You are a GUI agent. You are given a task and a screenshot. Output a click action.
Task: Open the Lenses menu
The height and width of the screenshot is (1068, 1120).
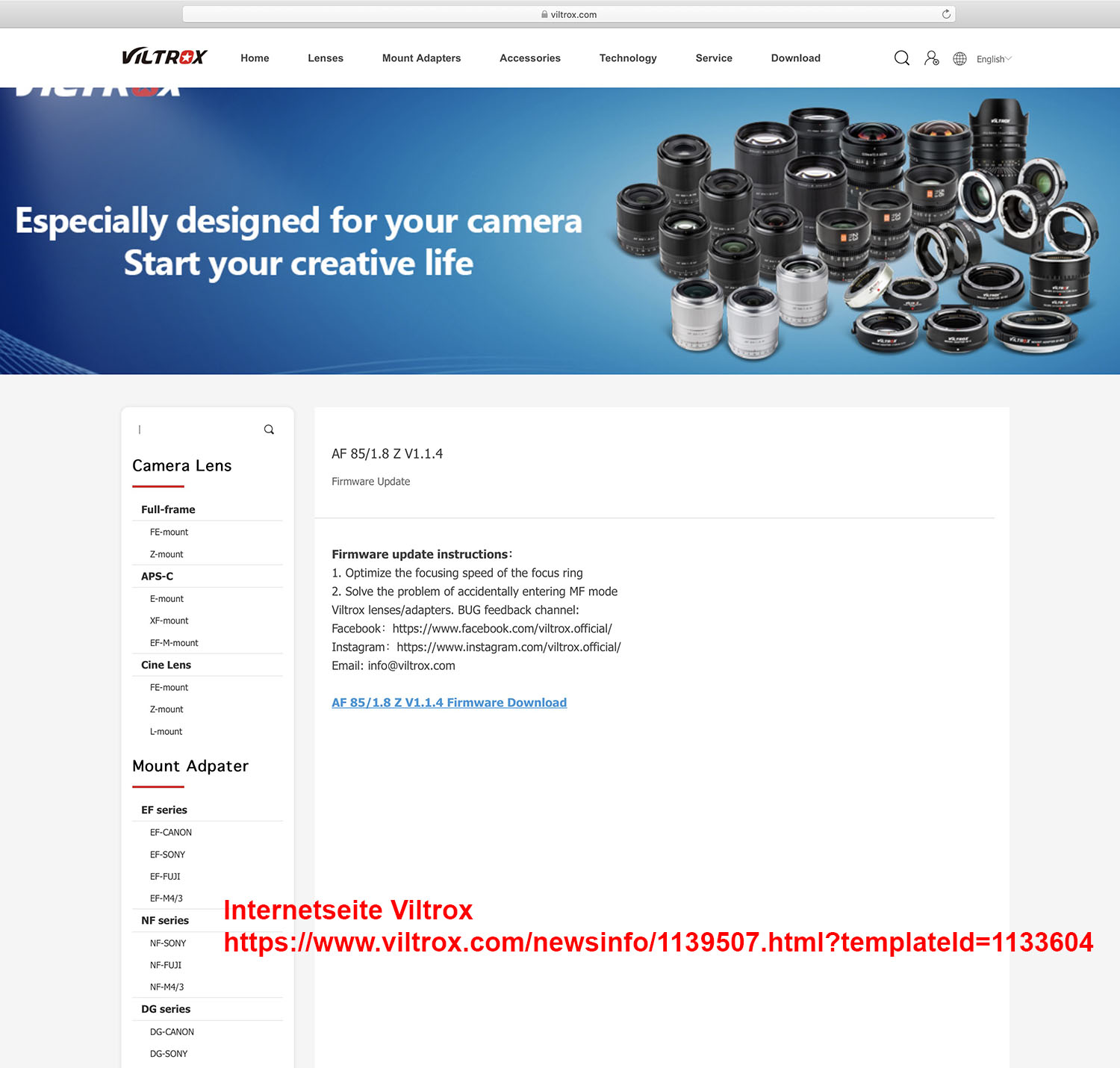(326, 58)
